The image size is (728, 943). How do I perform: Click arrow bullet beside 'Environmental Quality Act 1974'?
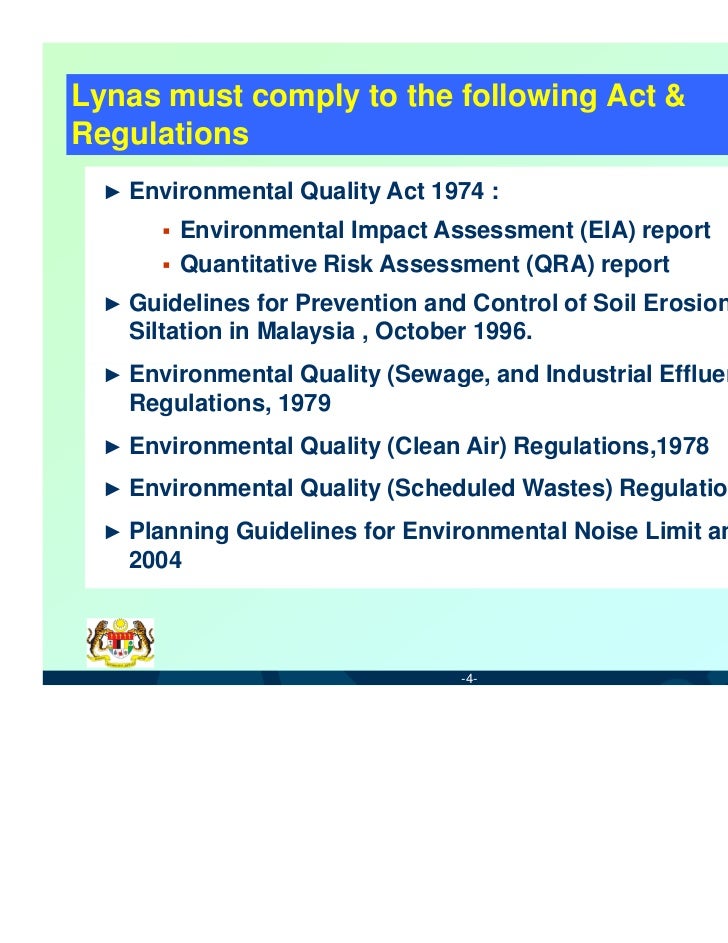tap(112, 192)
